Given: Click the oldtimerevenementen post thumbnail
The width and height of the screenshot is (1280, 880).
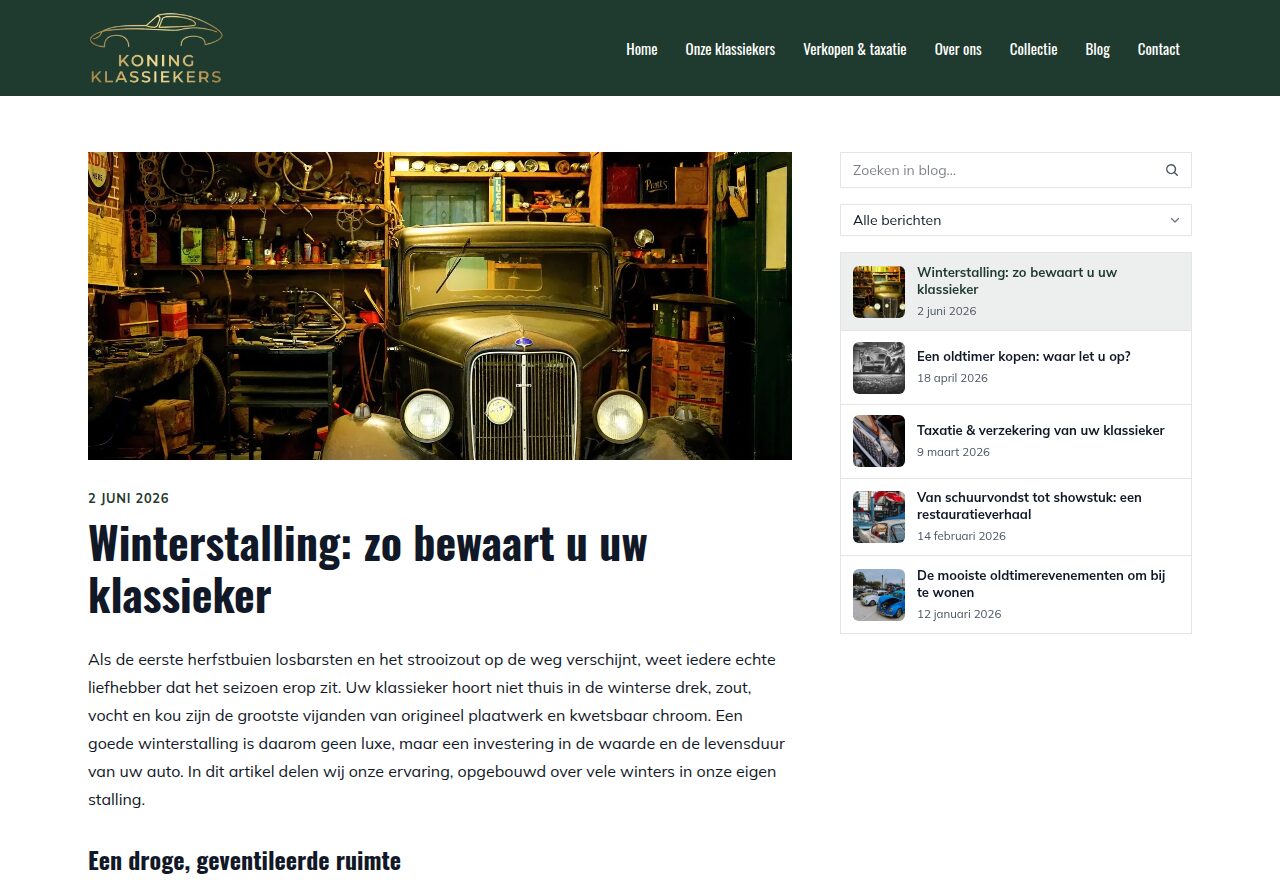Looking at the screenshot, I should [879, 595].
